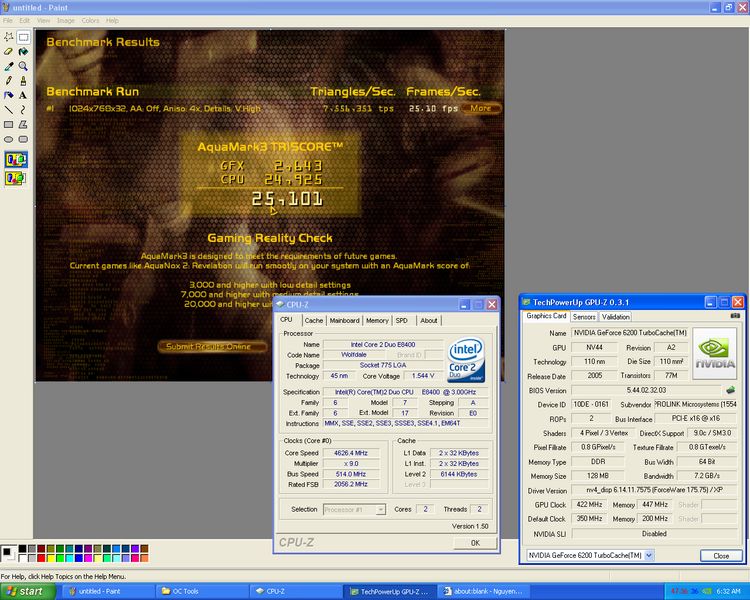
Task: Click the BIOS Version field 5.44.02.32.03
Action: 646,390
